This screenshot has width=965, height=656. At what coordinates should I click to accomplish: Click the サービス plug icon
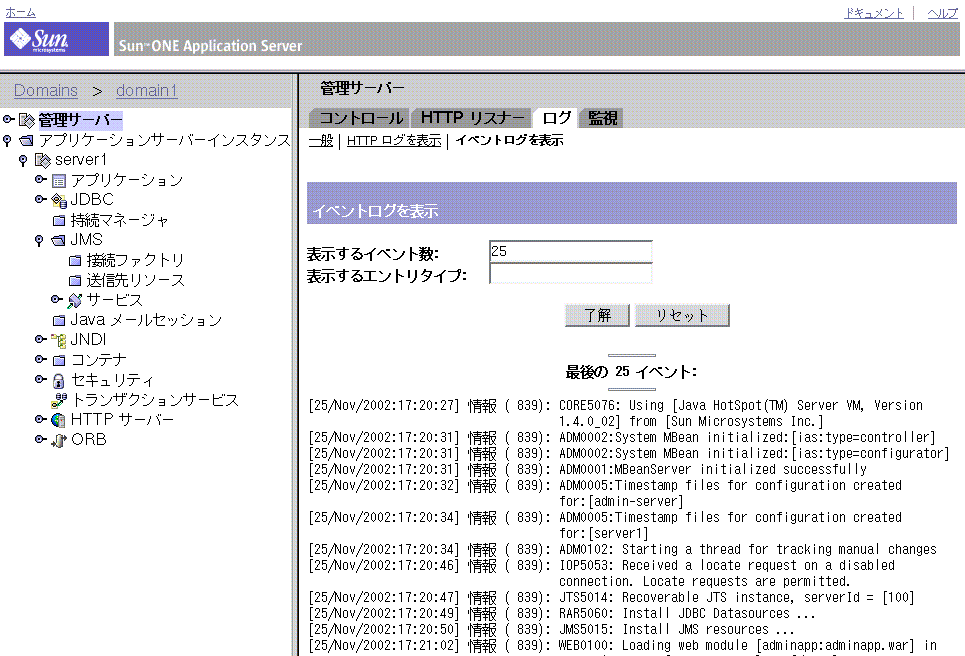74,301
